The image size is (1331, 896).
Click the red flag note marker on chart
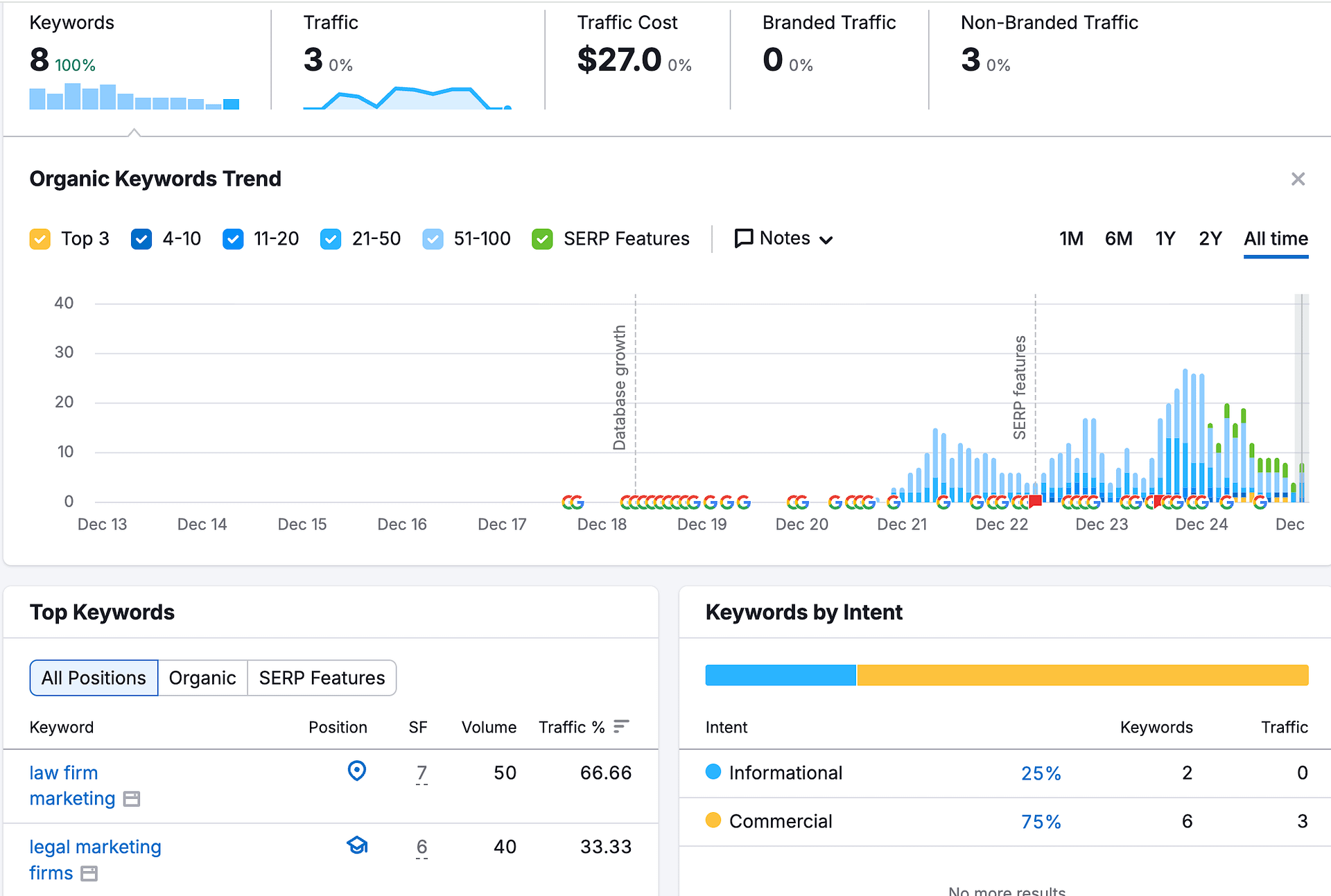[1036, 501]
